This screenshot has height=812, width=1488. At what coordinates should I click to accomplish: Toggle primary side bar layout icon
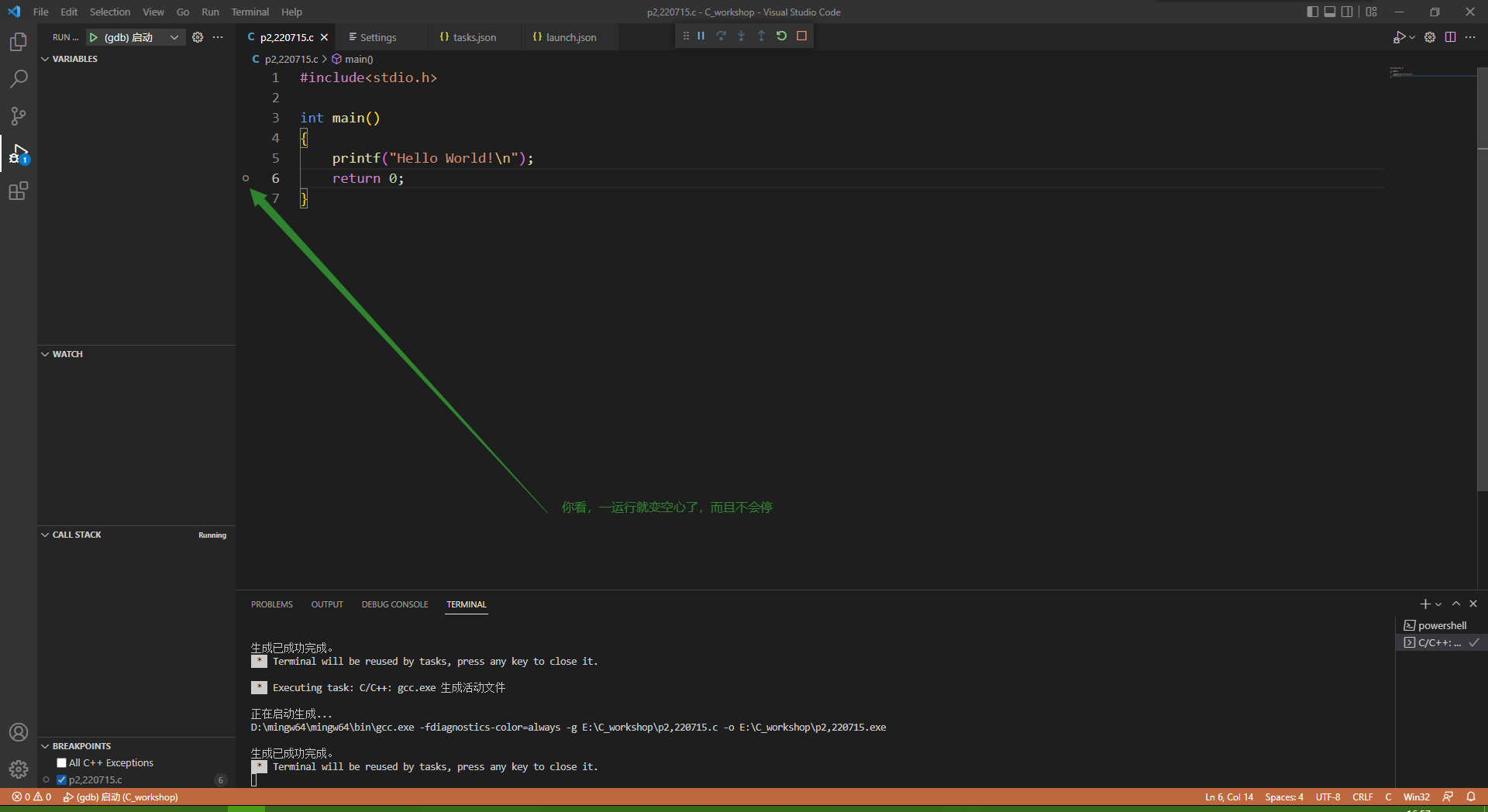click(1312, 12)
